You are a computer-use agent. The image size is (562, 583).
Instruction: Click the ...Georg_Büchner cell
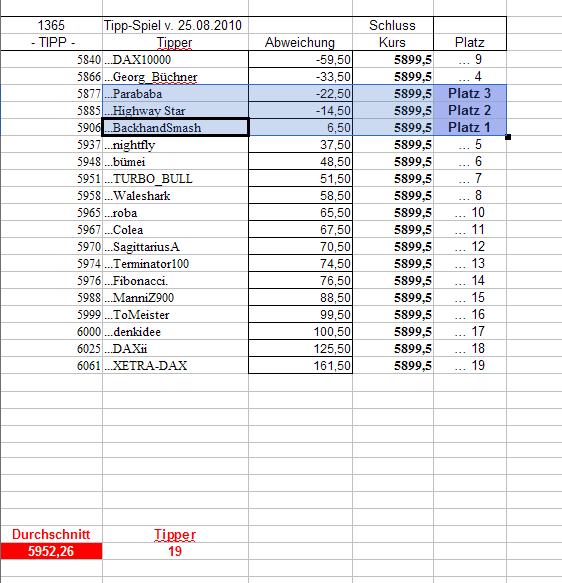(175, 77)
